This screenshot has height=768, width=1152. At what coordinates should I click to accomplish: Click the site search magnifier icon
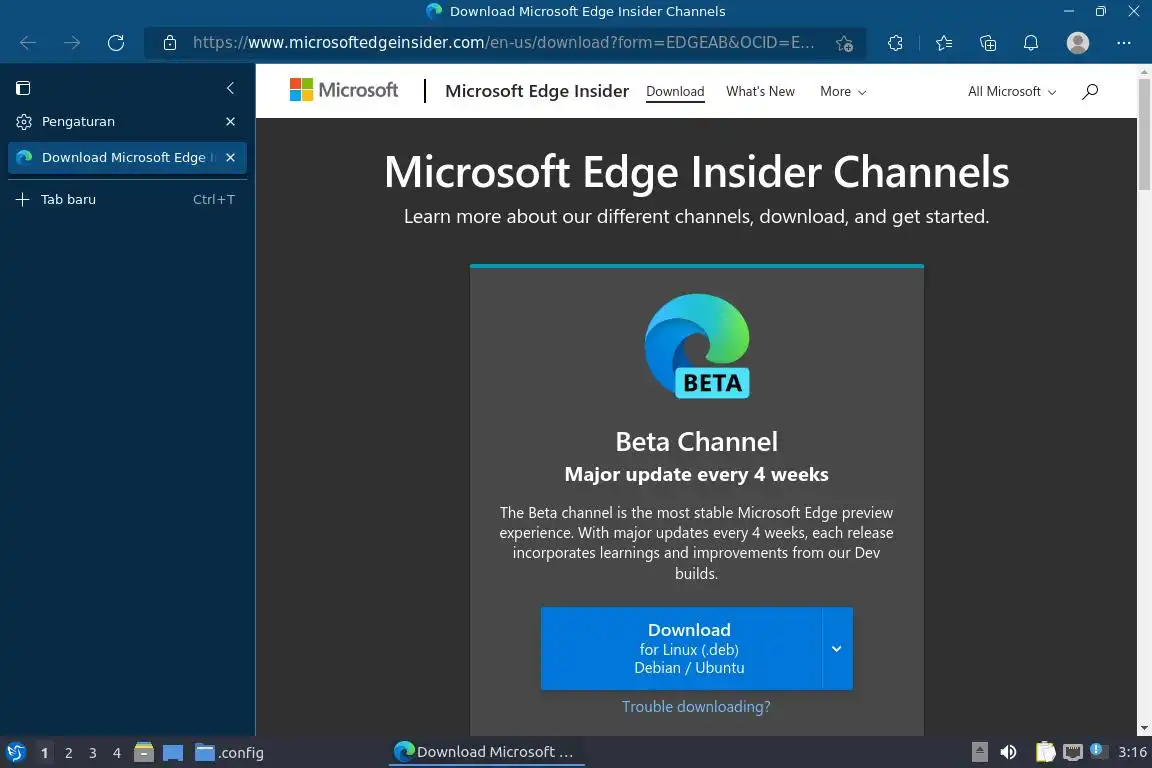click(x=1090, y=91)
